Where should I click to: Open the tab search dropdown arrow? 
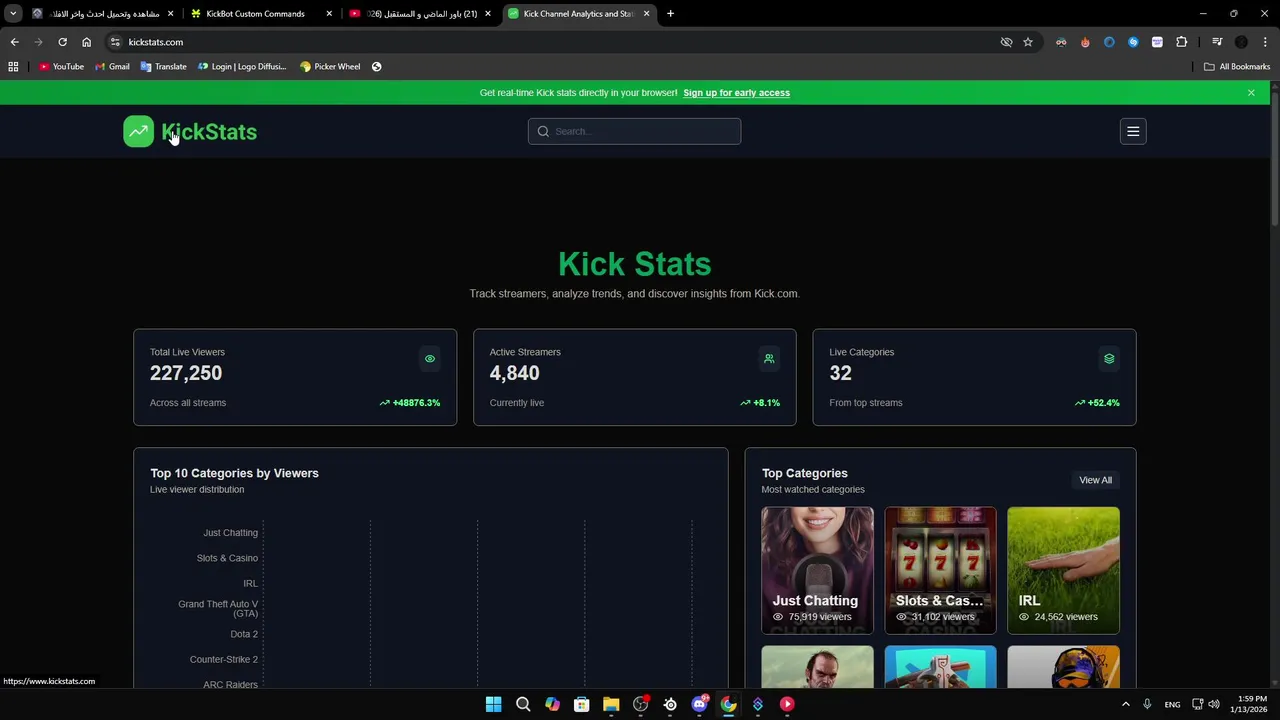(13, 14)
